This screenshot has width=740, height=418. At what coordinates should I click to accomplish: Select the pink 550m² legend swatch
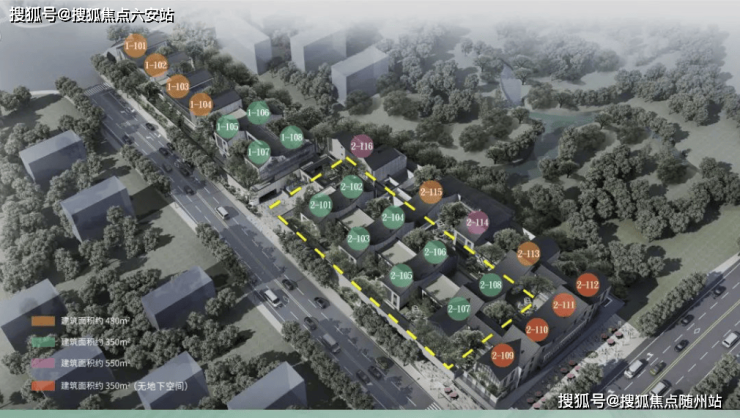tap(43, 363)
